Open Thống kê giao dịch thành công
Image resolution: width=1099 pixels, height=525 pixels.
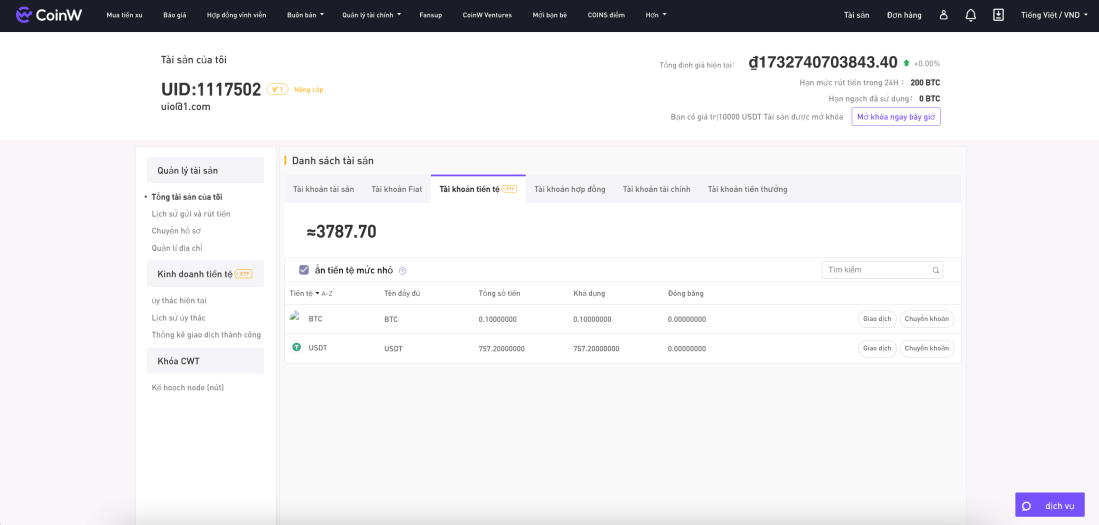coord(206,334)
